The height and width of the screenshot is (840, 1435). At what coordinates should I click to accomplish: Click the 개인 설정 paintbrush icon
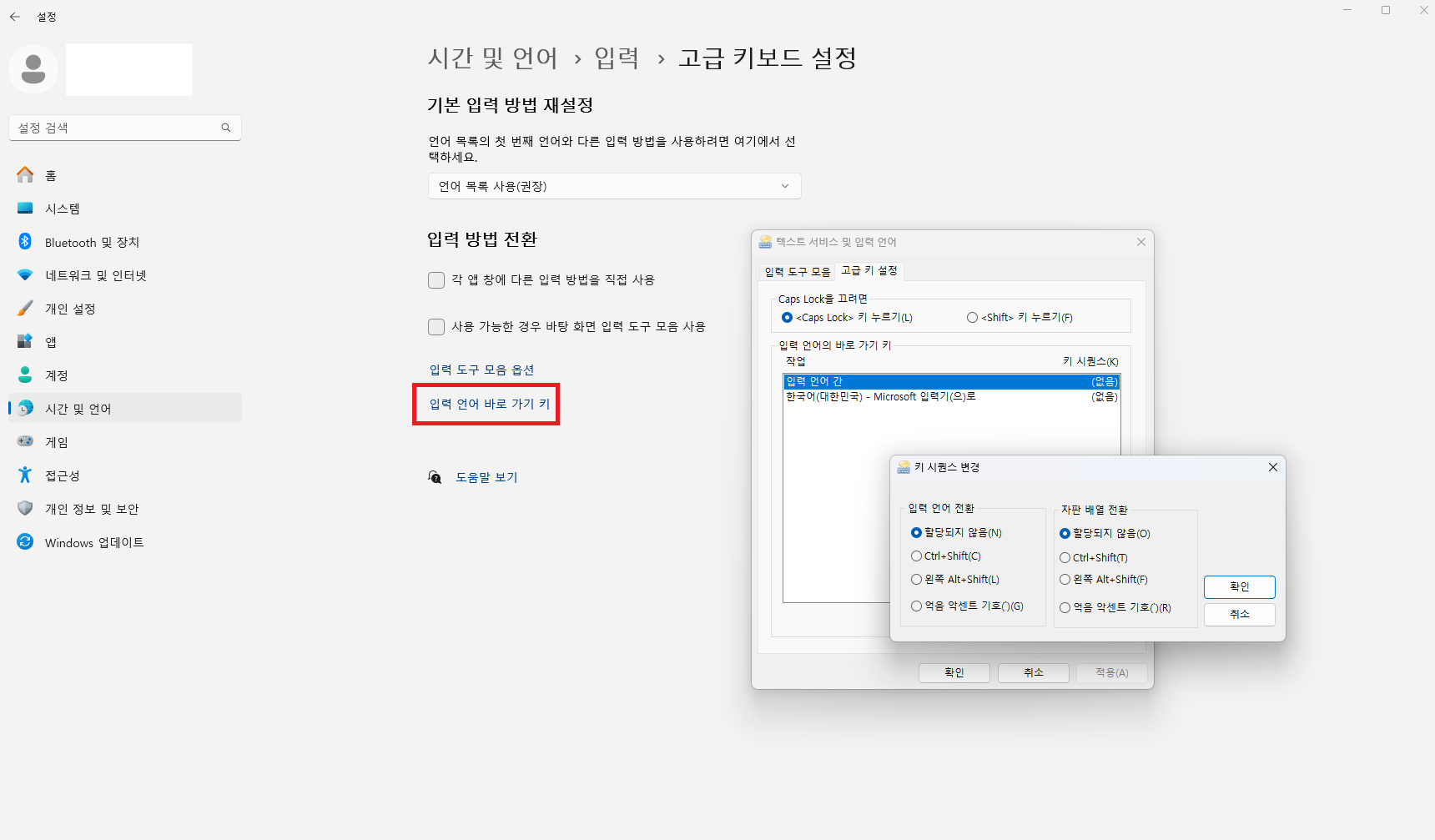coord(25,309)
